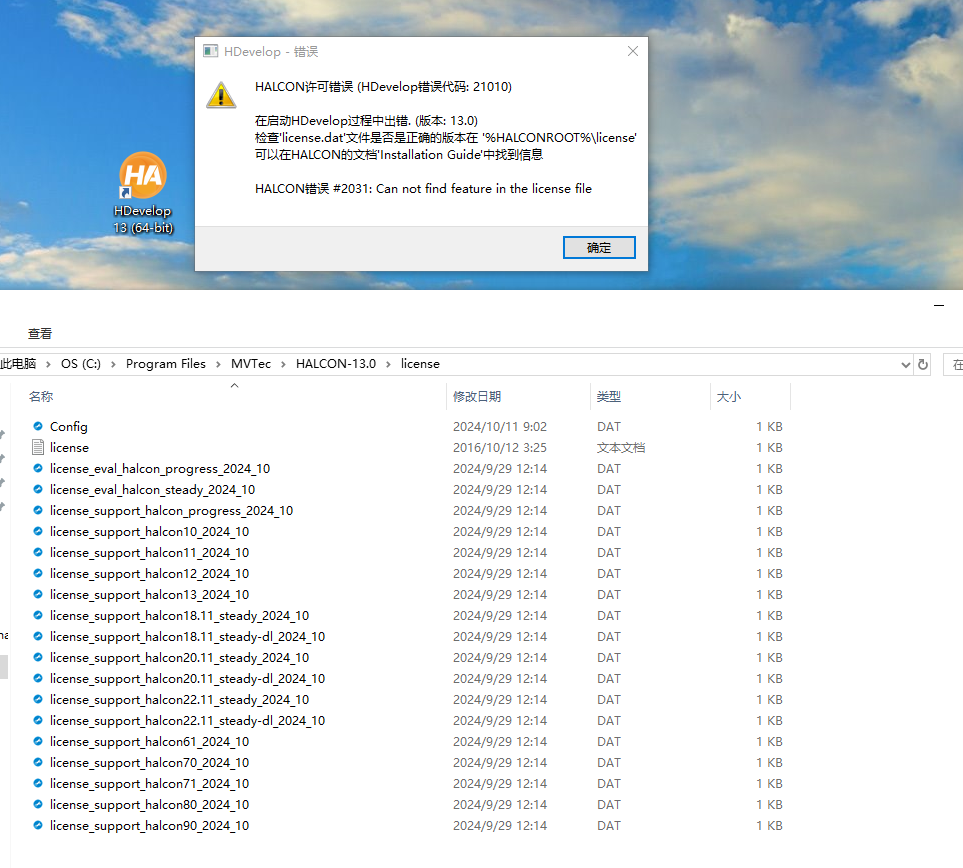Select file name license_support_halcon12_2024_10
The height and width of the screenshot is (868, 963).
(149, 574)
